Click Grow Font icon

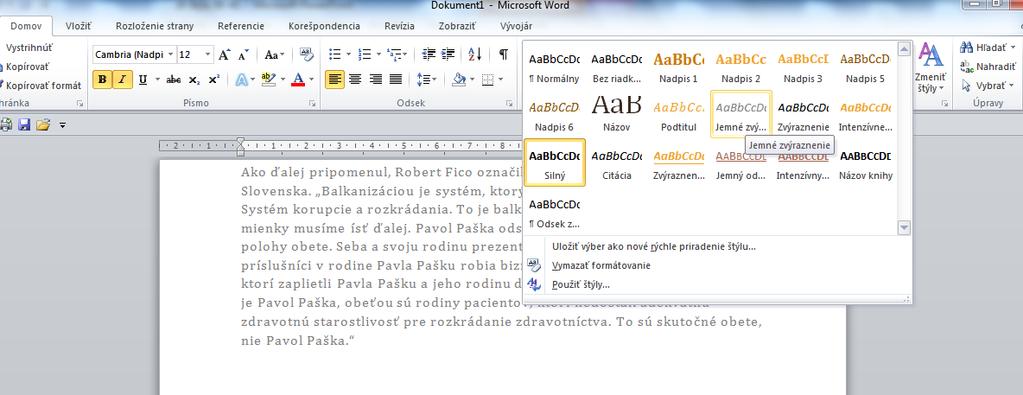tap(224, 55)
